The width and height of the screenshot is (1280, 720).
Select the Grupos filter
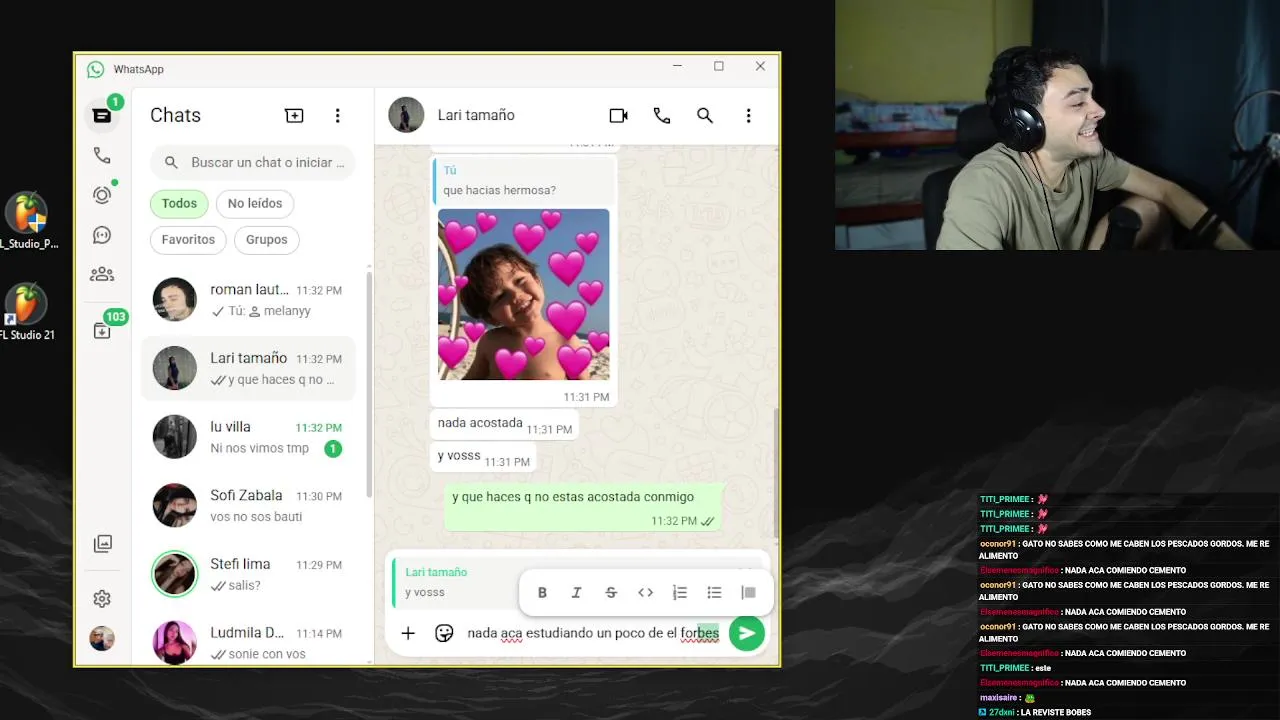266,239
